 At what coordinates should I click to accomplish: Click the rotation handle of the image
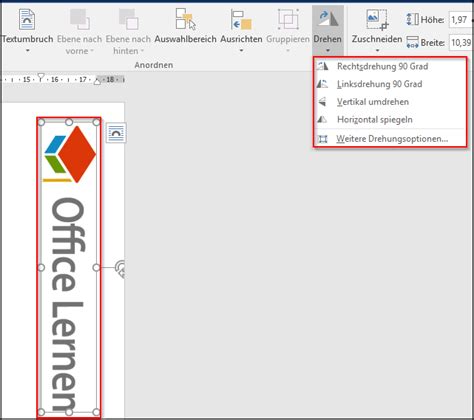coord(121,268)
